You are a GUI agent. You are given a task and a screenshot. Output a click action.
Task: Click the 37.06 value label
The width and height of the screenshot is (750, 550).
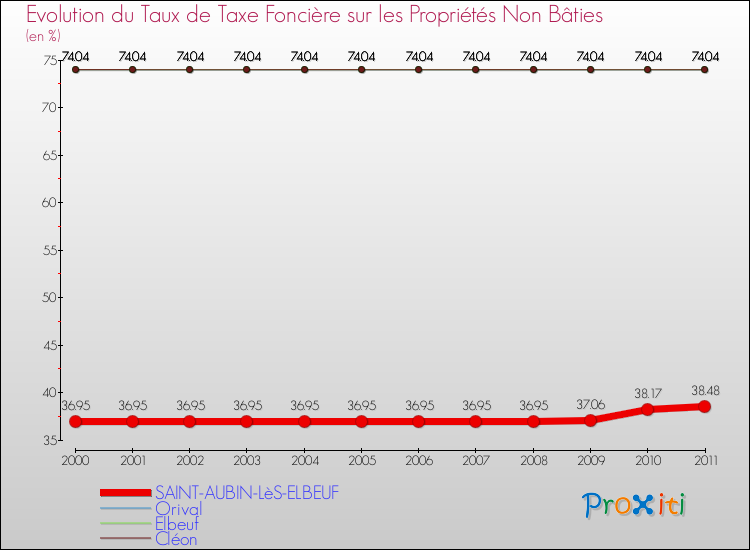point(591,405)
